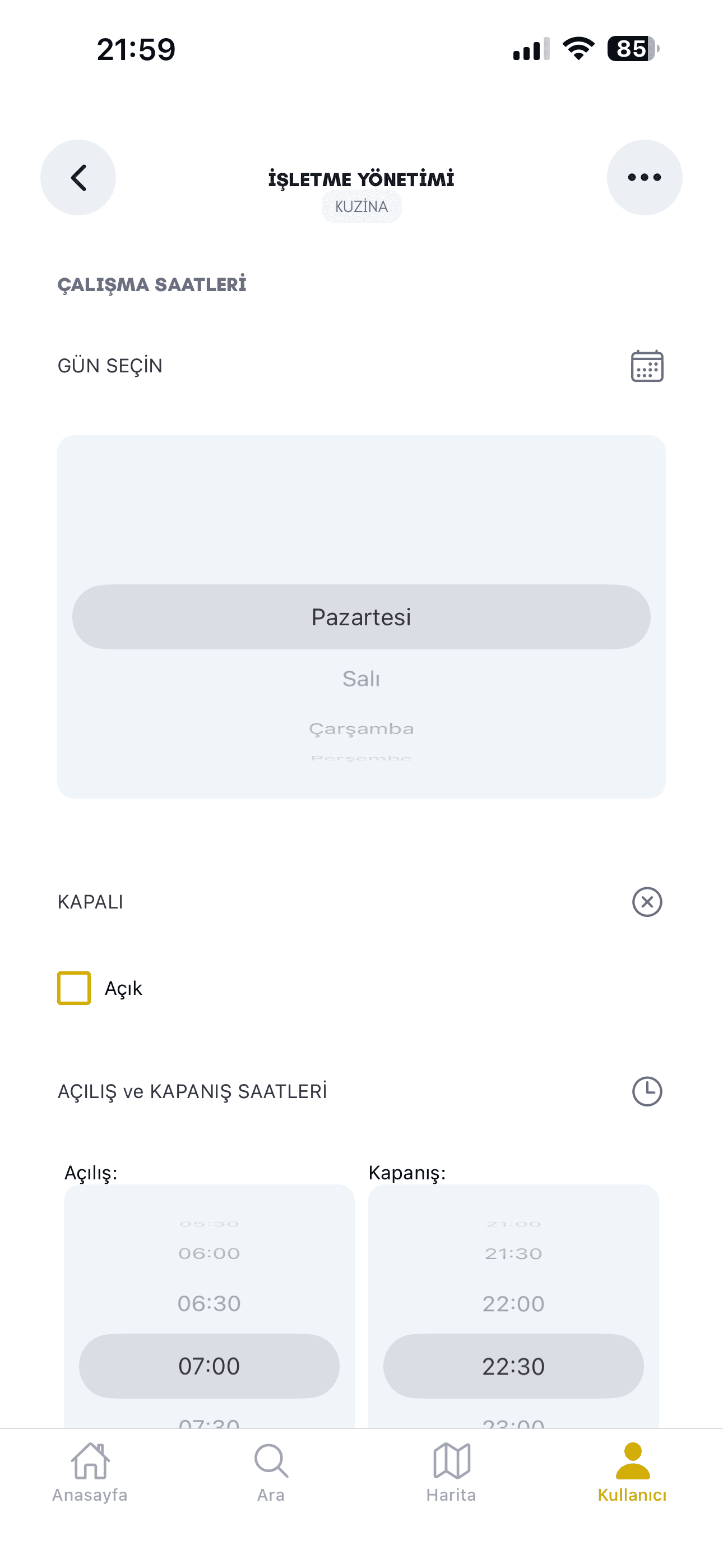The height and width of the screenshot is (1568, 723).
Task: Mark Monday as closed with the KAPALI toggle
Action: [646, 902]
